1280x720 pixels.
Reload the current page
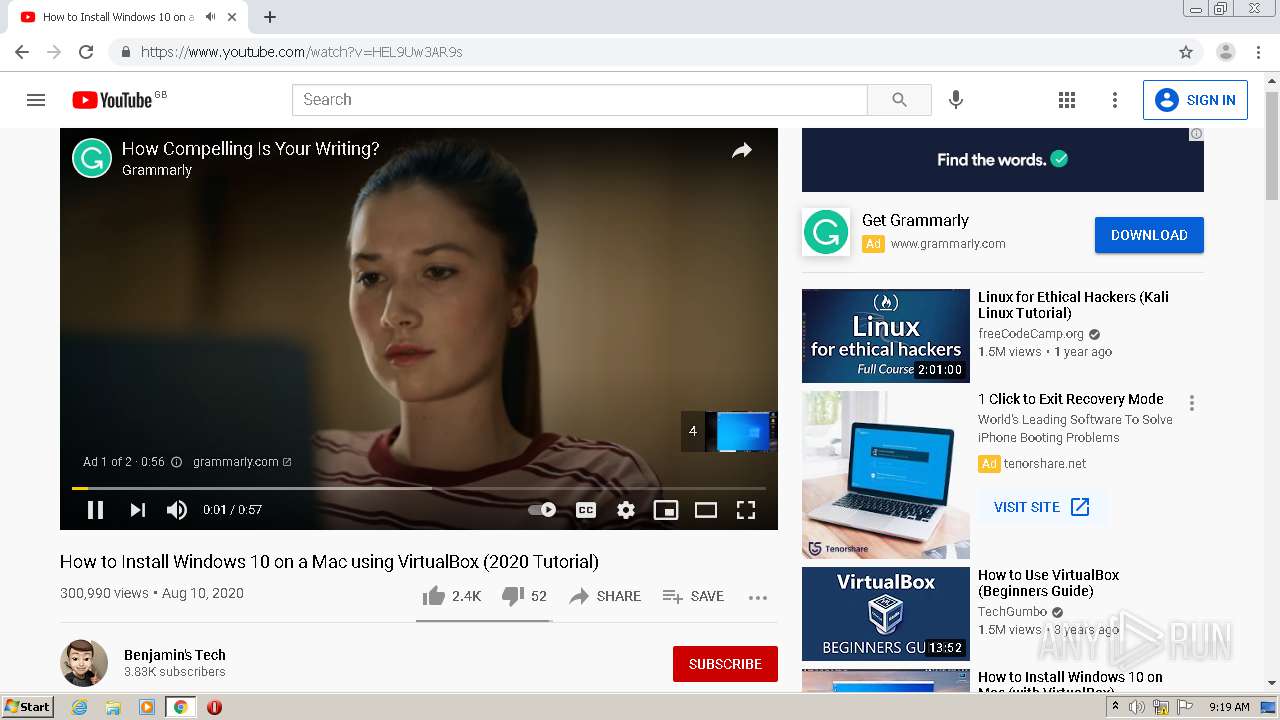pyautogui.click(x=86, y=52)
